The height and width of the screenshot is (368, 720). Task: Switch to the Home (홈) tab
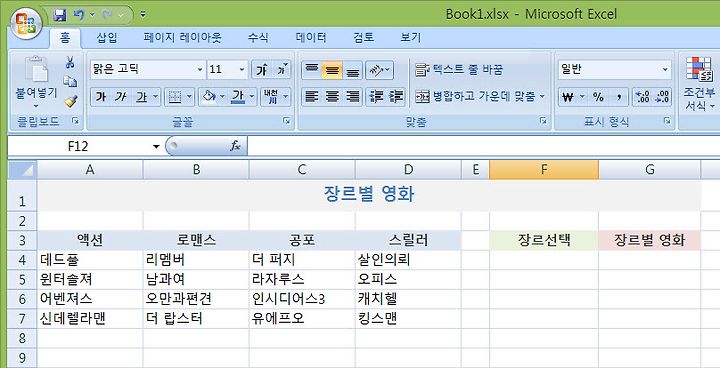(65, 38)
